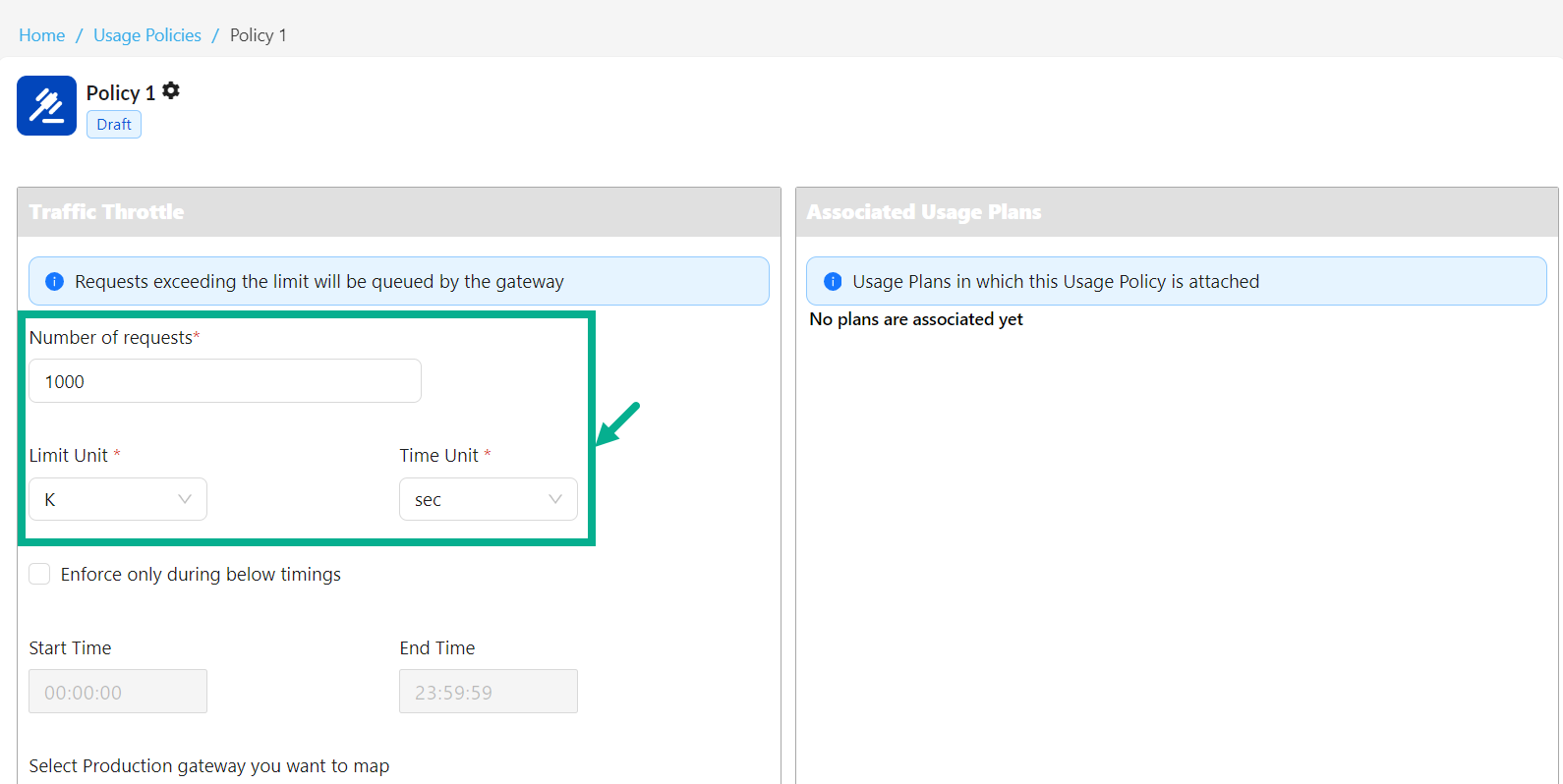Screen dimensions: 1563x784
Task: Enable 'Enforce only during below timings' checkbox
Action: pyautogui.click(x=40, y=575)
